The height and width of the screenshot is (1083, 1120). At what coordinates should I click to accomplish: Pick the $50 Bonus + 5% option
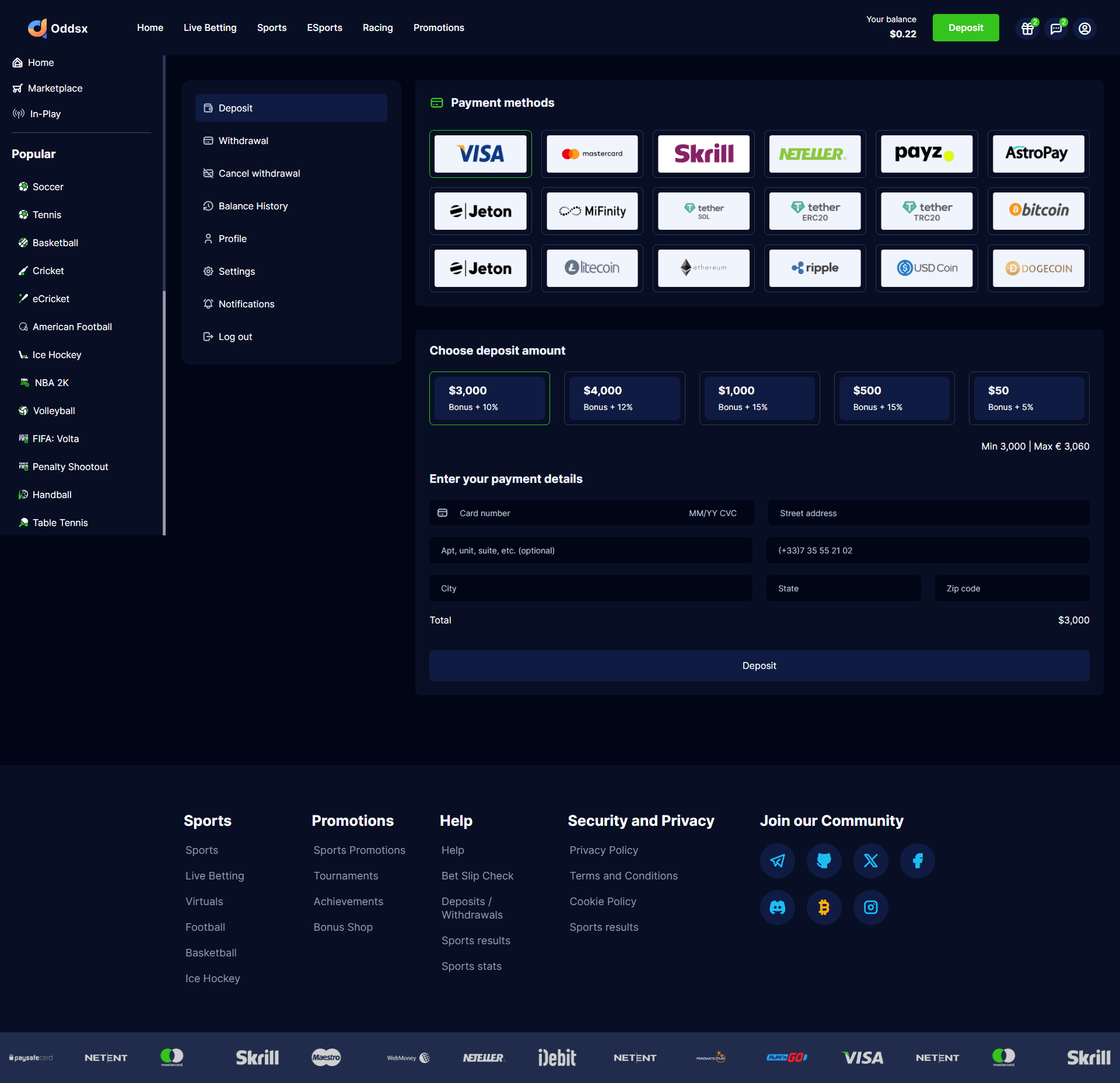[x=1028, y=398]
